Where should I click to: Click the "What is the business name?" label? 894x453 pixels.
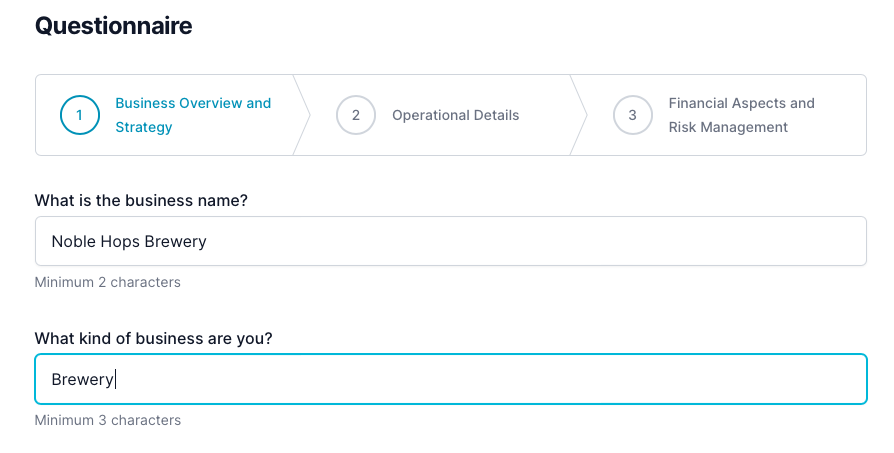(x=141, y=201)
